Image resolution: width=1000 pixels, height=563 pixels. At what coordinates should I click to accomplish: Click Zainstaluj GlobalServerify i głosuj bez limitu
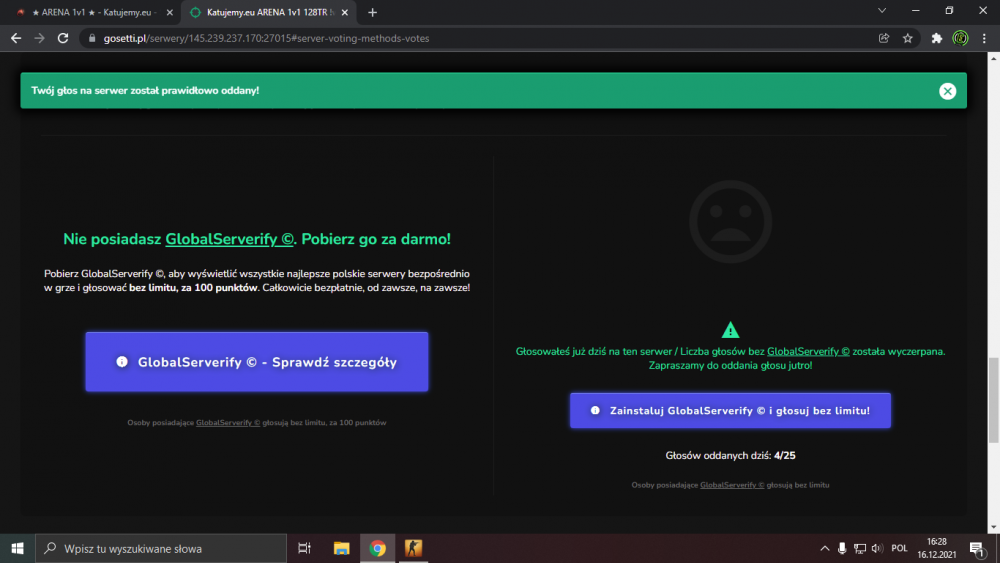pyautogui.click(x=730, y=411)
